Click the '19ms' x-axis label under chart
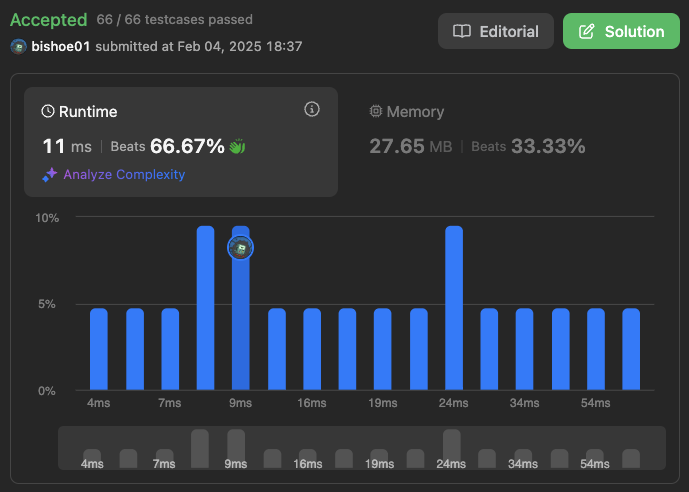The width and height of the screenshot is (689, 492). coord(383,403)
